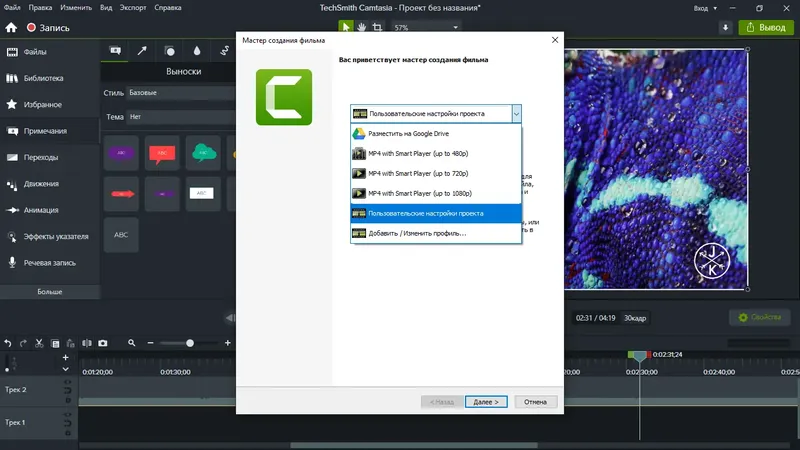Select the pointer edit tool

(345, 27)
